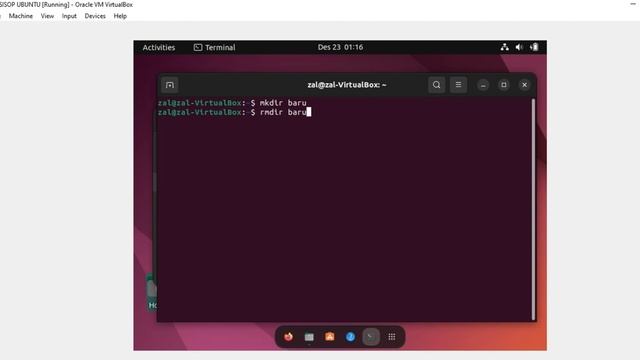The height and width of the screenshot is (360, 640).
Task: Open Activities overview
Action: coord(159,47)
